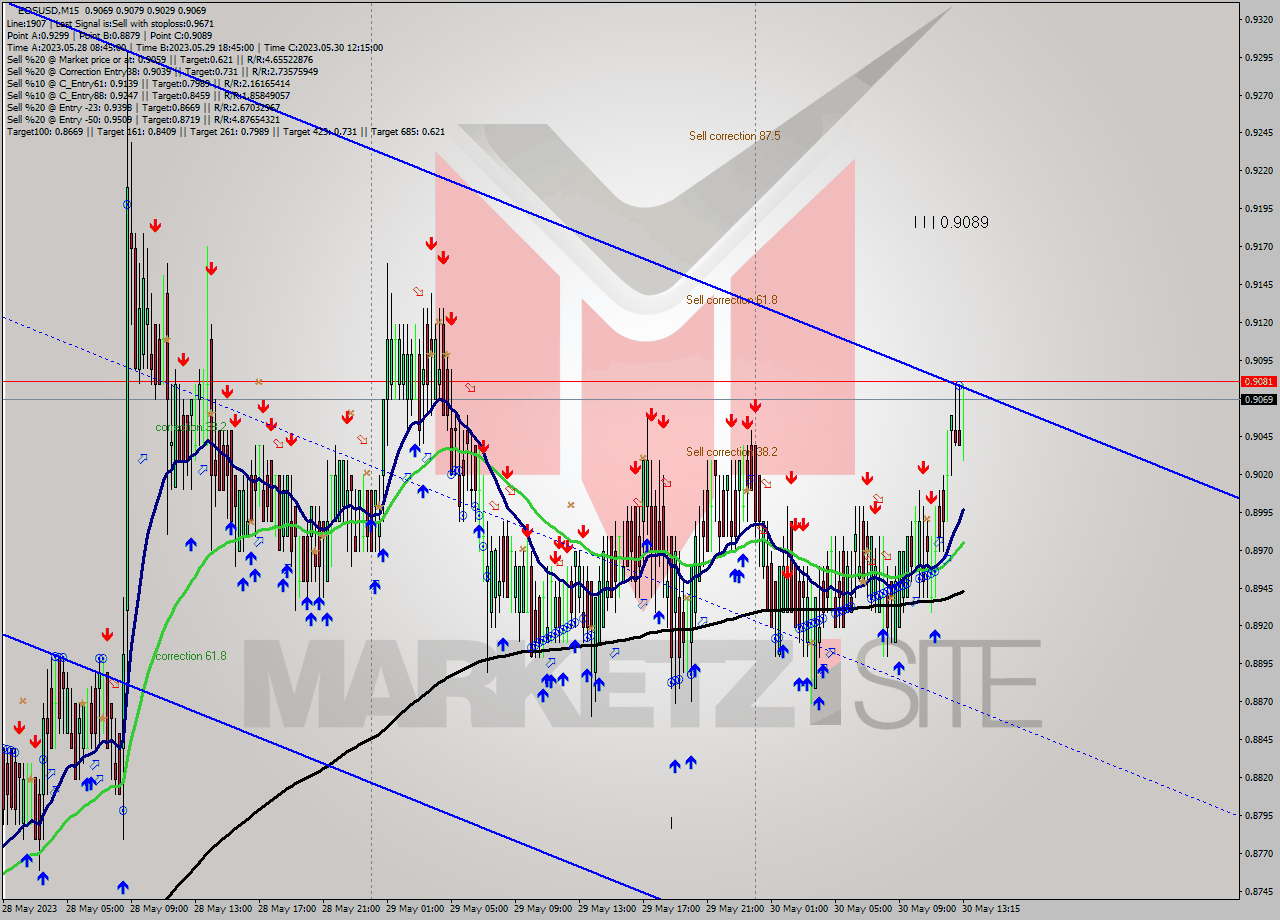Click the red 0.9081 price tag
This screenshot has height=920, width=1280.
(1258, 382)
